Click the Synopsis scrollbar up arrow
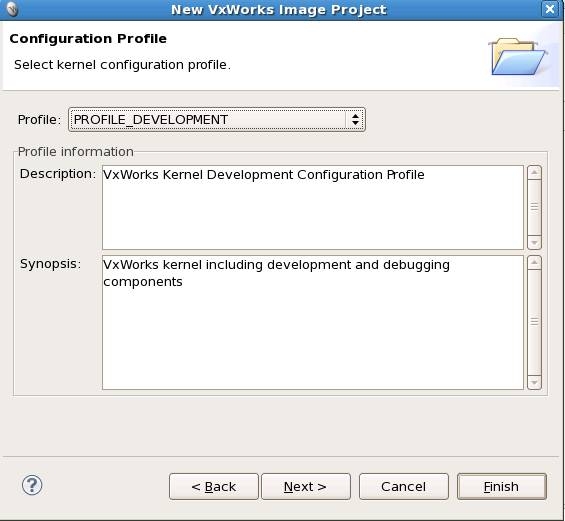This screenshot has height=521, width=565. [x=534, y=263]
